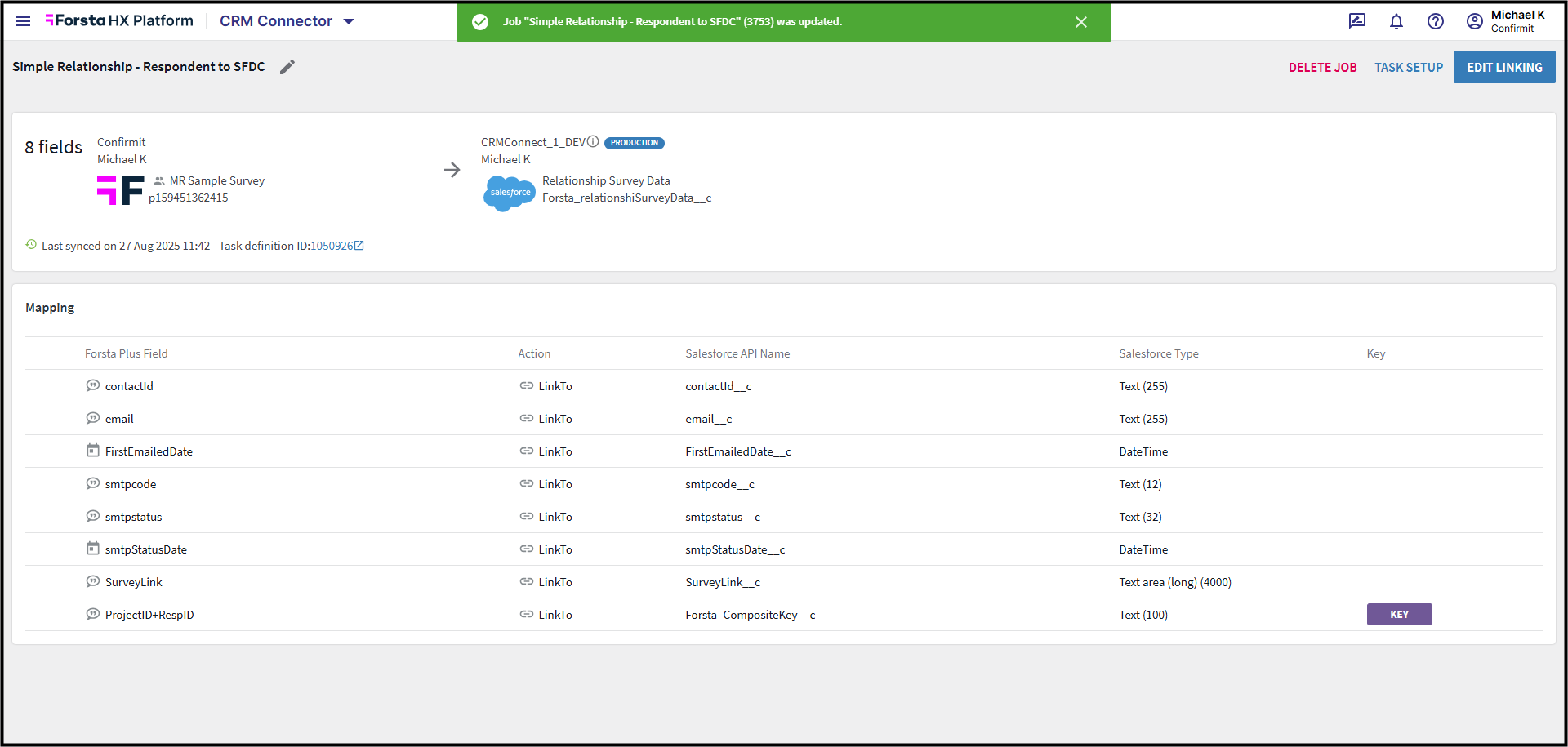The width and height of the screenshot is (1568, 747).
Task: Click the FirstEmailedDate calendar icon
Action: 93,451
